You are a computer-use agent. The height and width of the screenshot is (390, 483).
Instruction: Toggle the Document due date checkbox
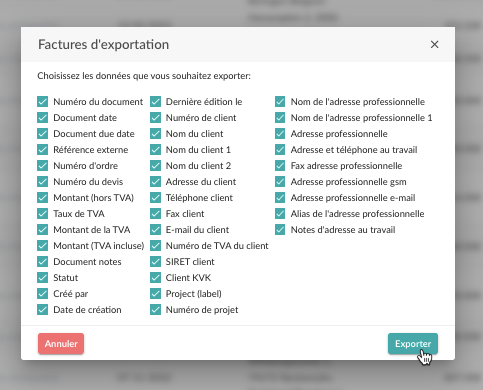43,134
